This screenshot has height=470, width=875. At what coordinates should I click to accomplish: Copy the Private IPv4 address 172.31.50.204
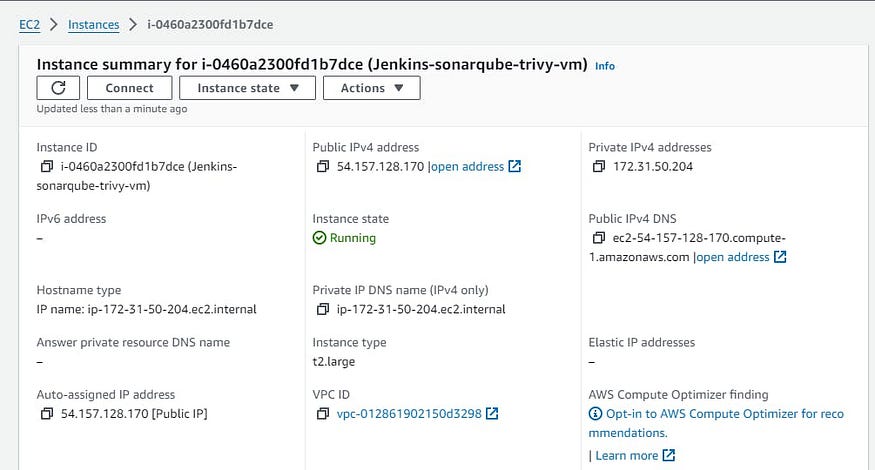pos(598,166)
